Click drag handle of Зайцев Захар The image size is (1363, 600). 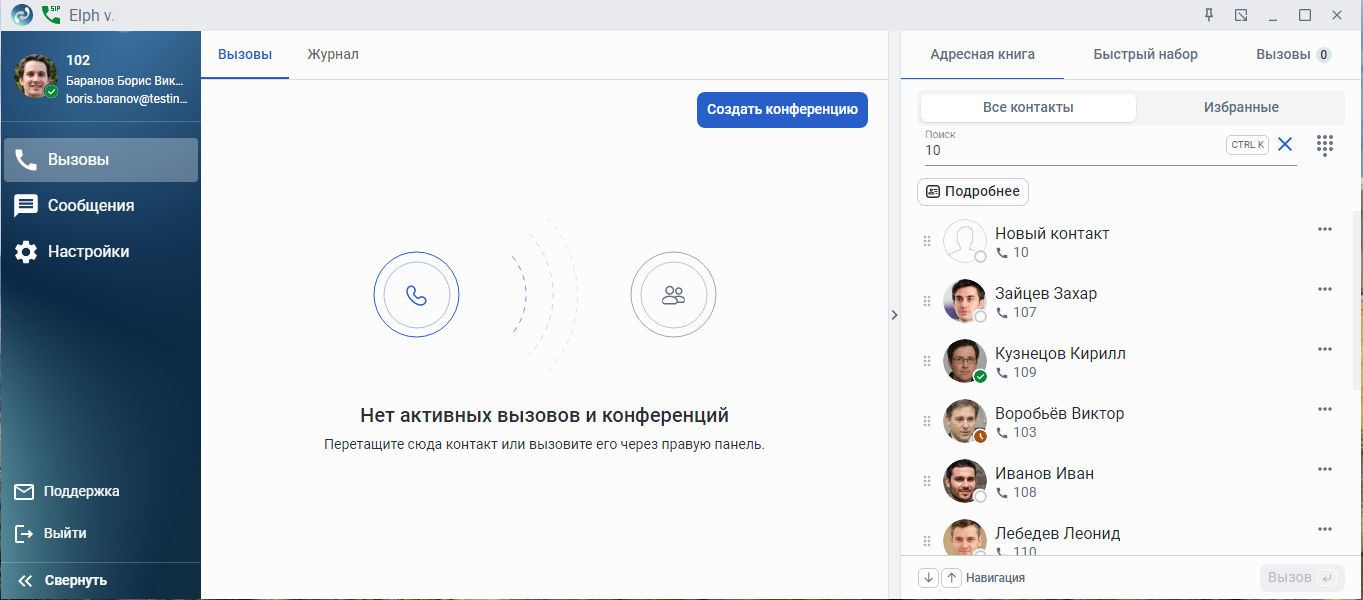coord(927,301)
